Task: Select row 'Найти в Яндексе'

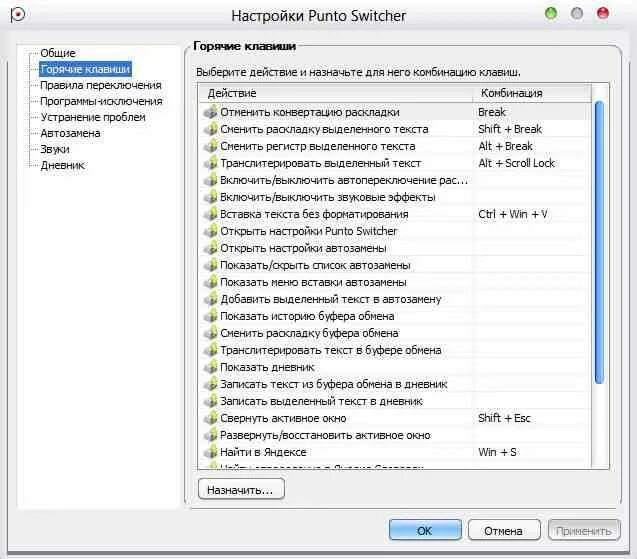Action: click(x=393, y=452)
